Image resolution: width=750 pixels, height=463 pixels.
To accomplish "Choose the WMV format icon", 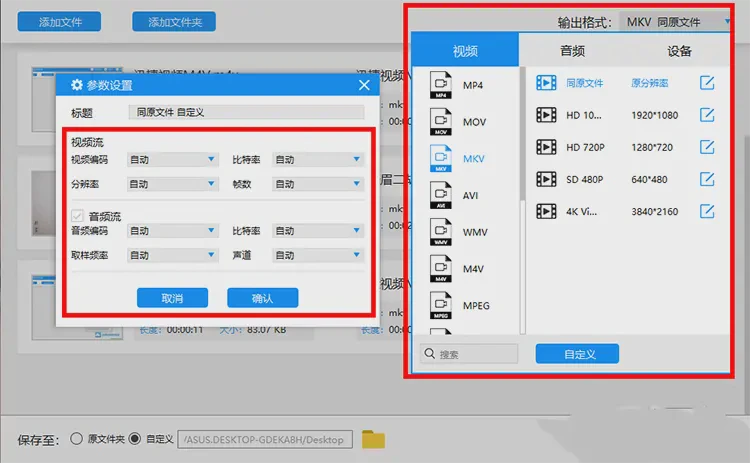I will pyautogui.click(x=442, y=232).
